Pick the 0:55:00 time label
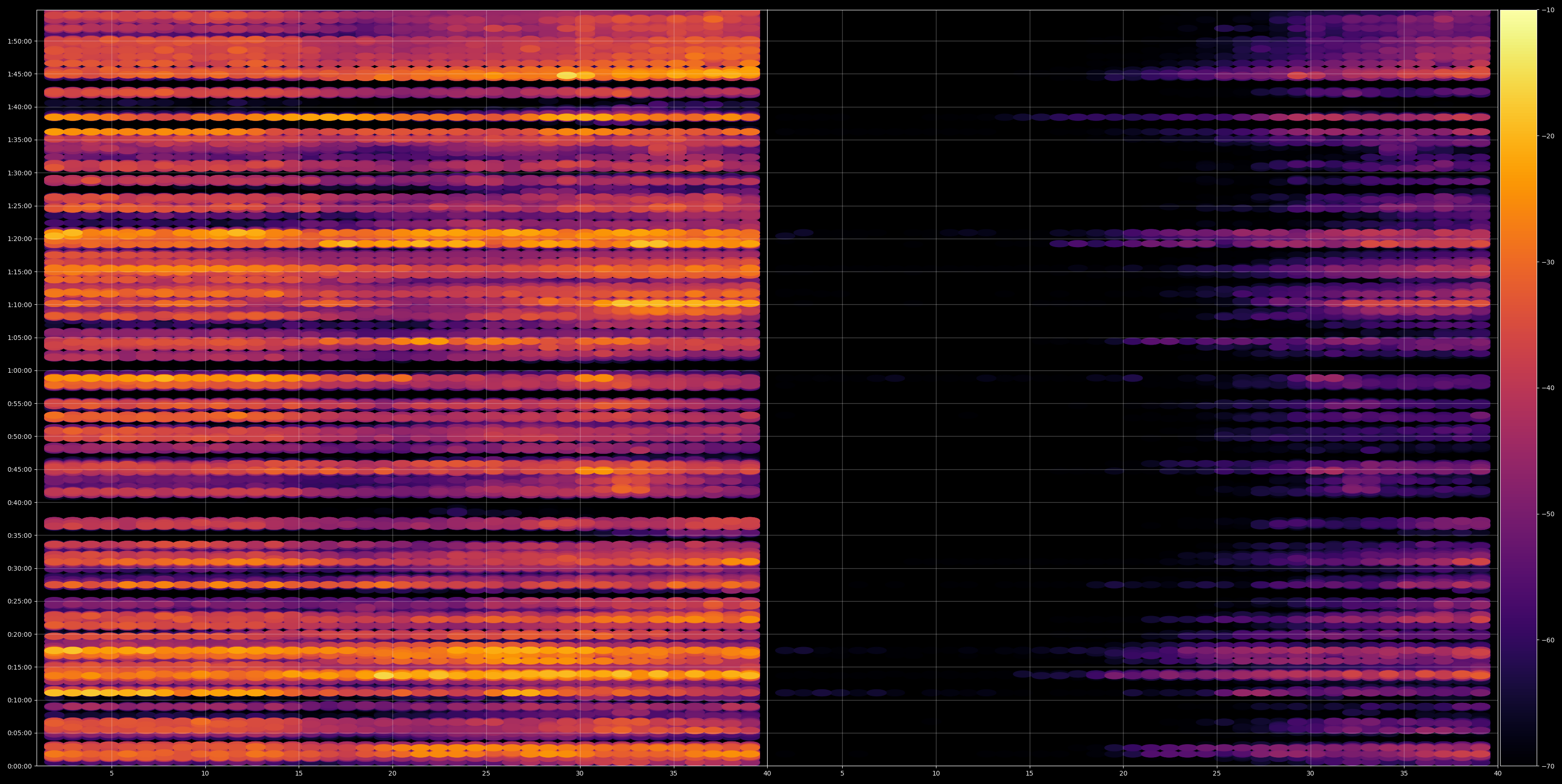1562x784 pixels. (19, 403)
